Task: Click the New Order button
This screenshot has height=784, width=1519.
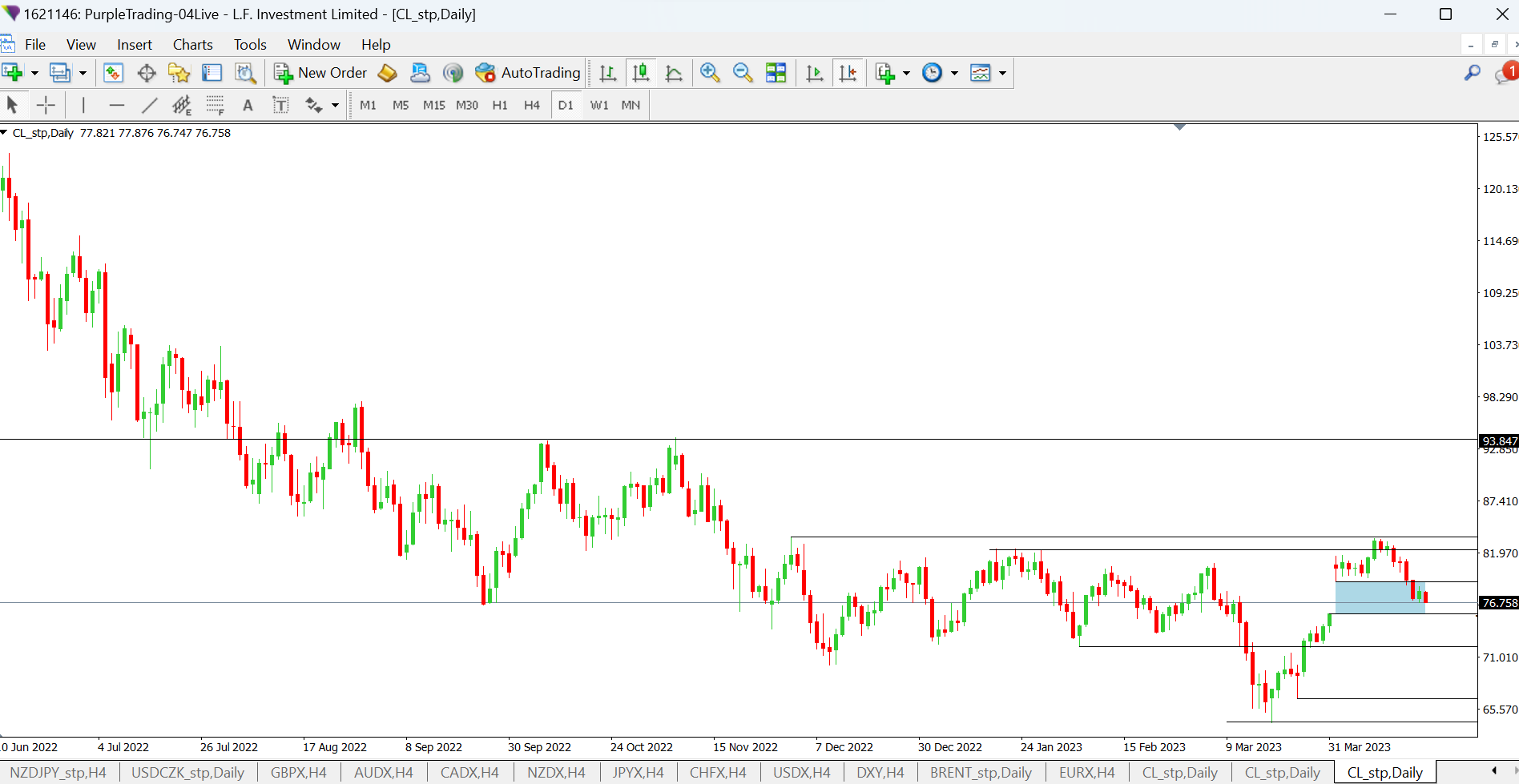Action: pos(320,73)
